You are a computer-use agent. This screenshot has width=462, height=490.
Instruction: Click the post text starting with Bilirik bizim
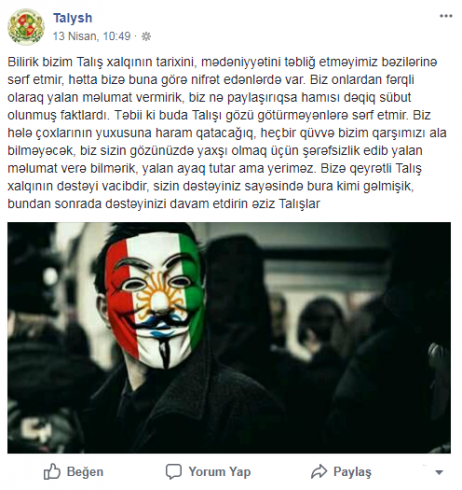(x=227, y=133)
